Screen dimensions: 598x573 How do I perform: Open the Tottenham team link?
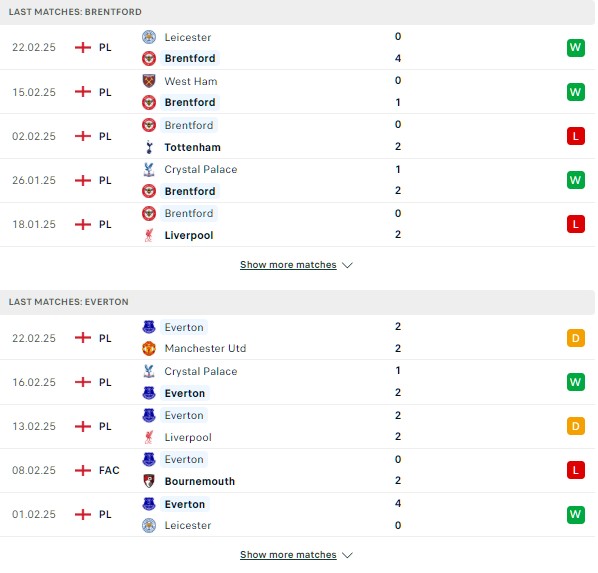pyautogui.click(x=192, y=147)
